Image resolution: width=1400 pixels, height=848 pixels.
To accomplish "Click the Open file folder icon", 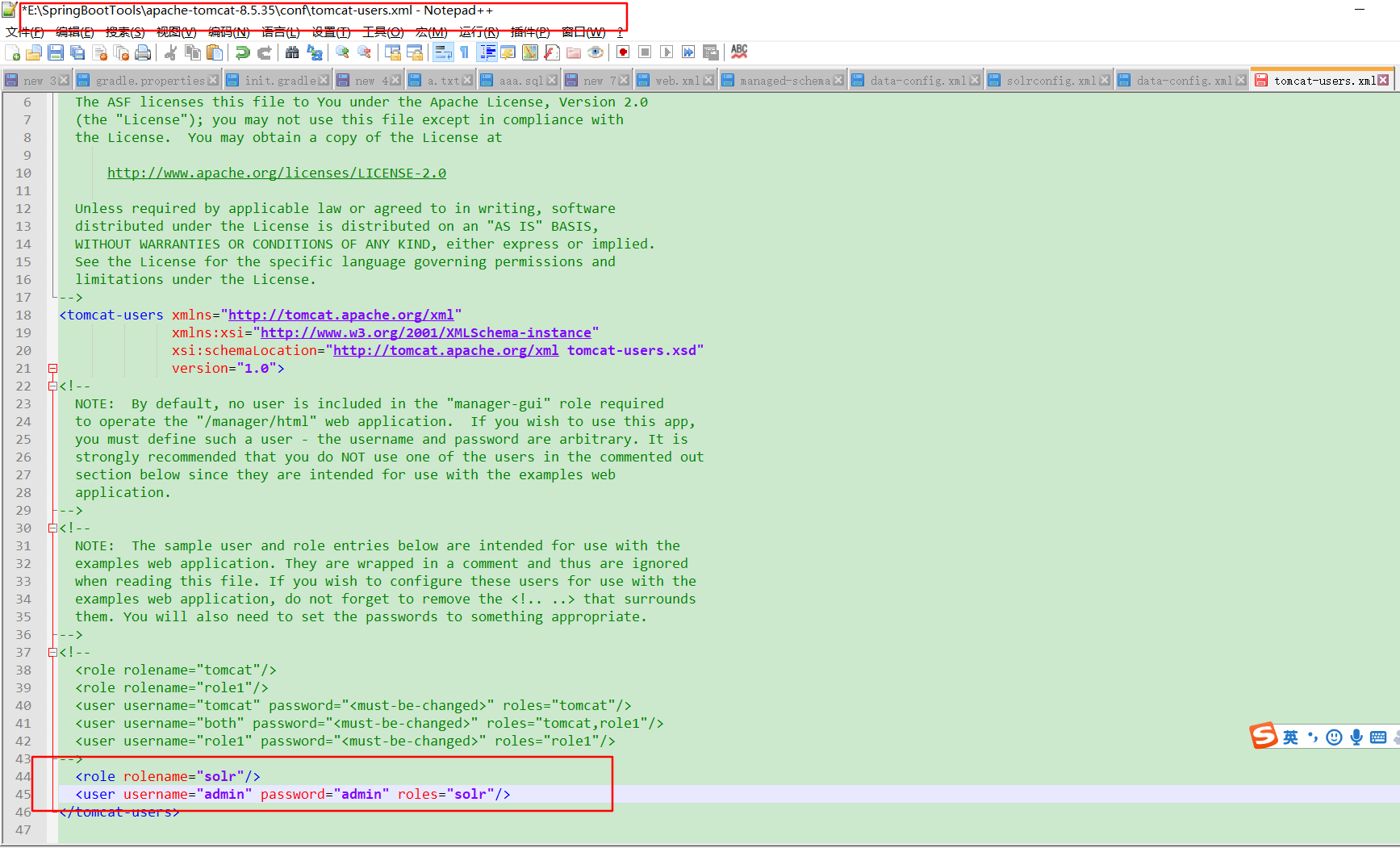I will coord(34,53).
